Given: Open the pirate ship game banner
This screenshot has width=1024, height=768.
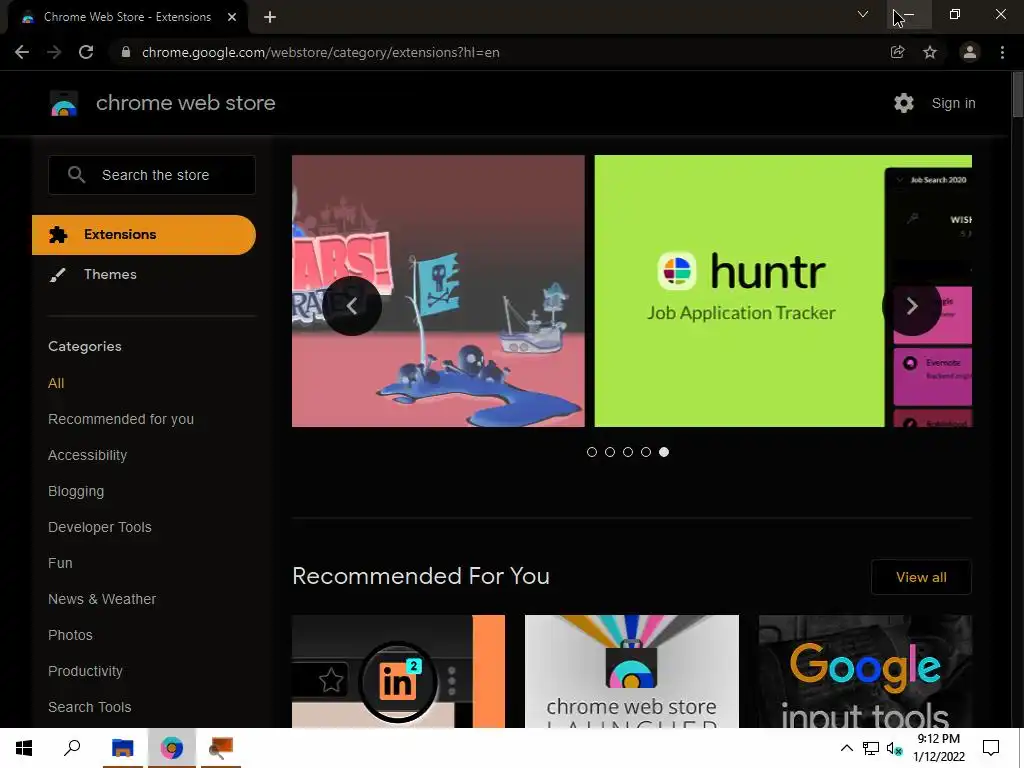Looking at the screenshot, I should coord(438,291).
